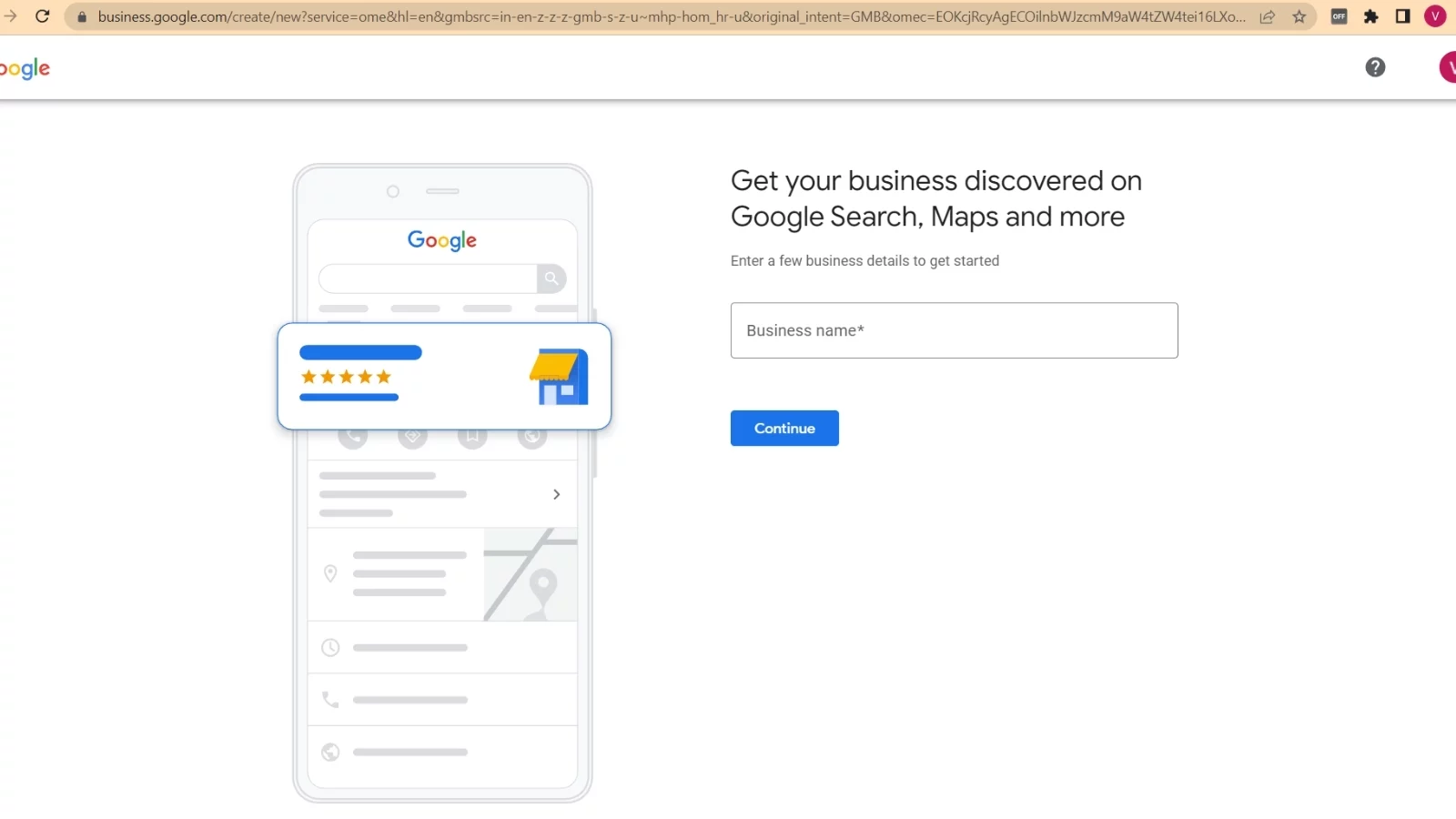Open the Extensions puzzle icon

[1371, 16]
